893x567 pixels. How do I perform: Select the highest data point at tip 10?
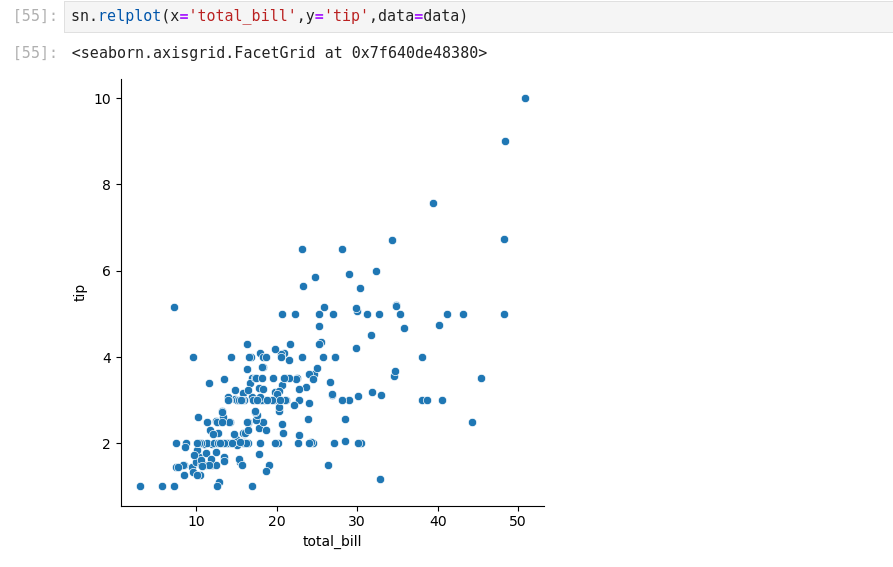point(525,98)
